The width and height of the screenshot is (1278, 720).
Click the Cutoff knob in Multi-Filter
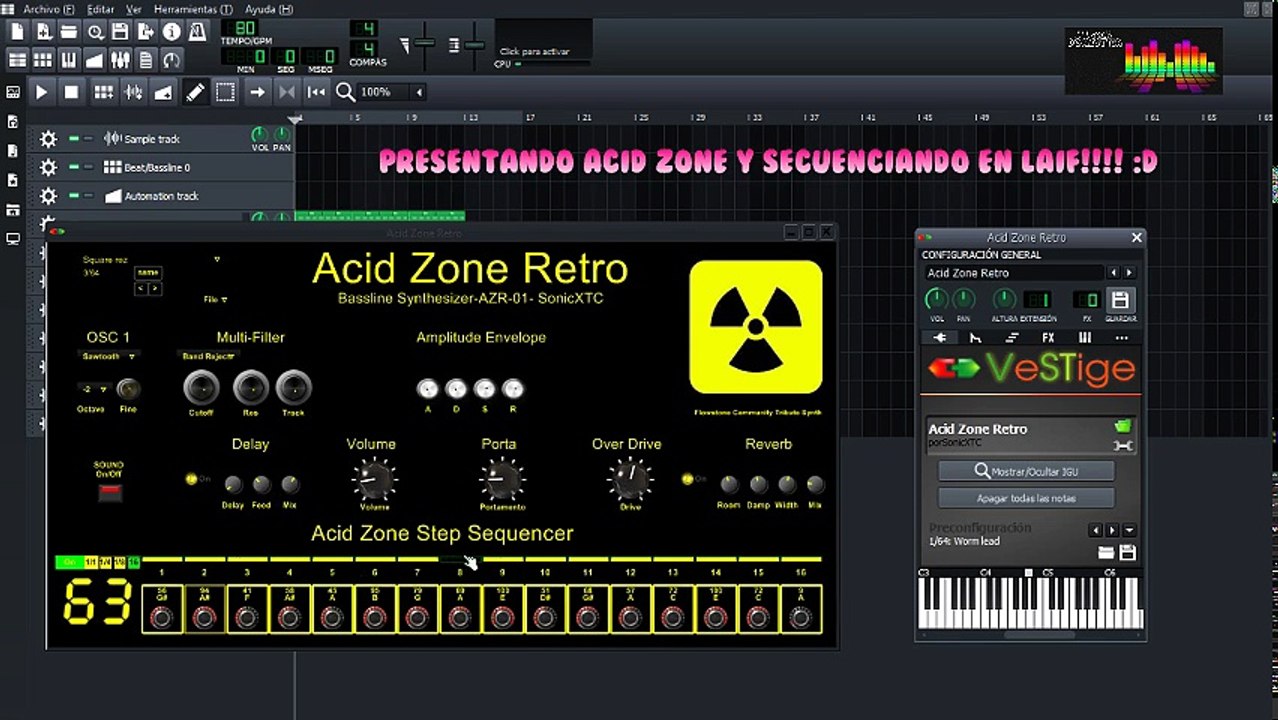201,387
